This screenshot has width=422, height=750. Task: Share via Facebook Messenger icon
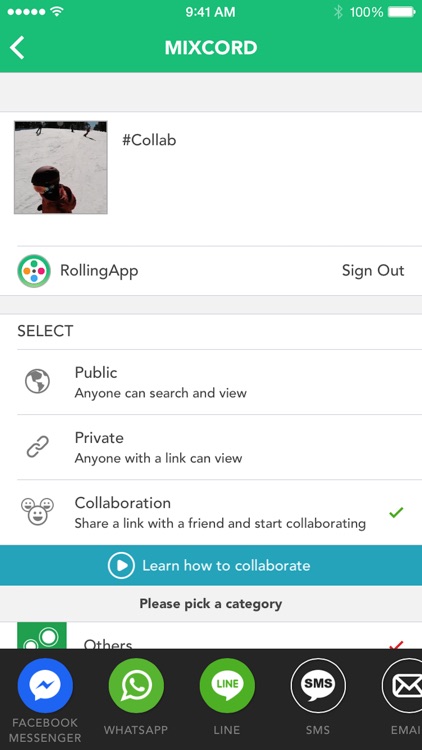45,685
